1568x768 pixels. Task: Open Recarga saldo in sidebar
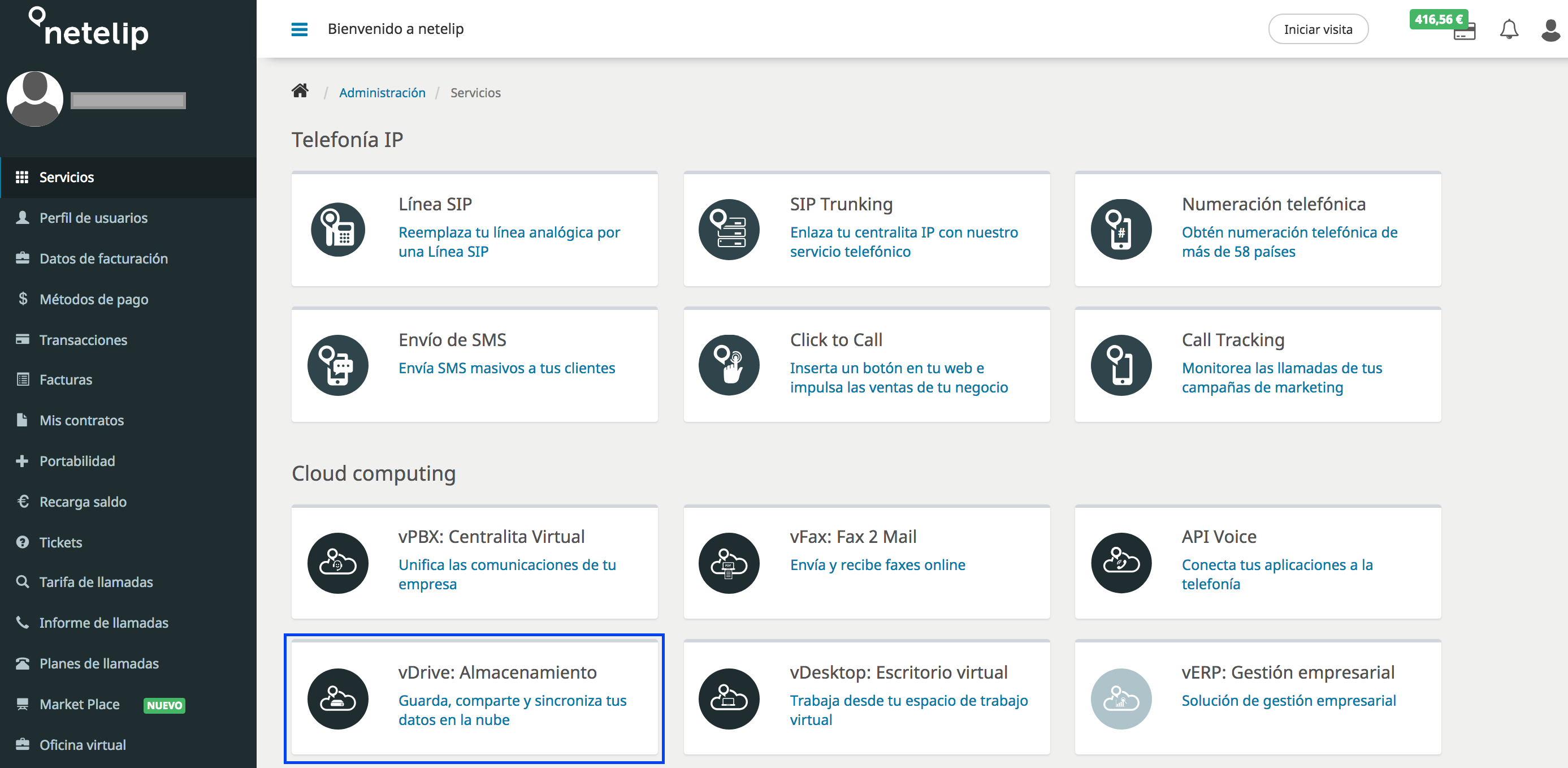128,502
